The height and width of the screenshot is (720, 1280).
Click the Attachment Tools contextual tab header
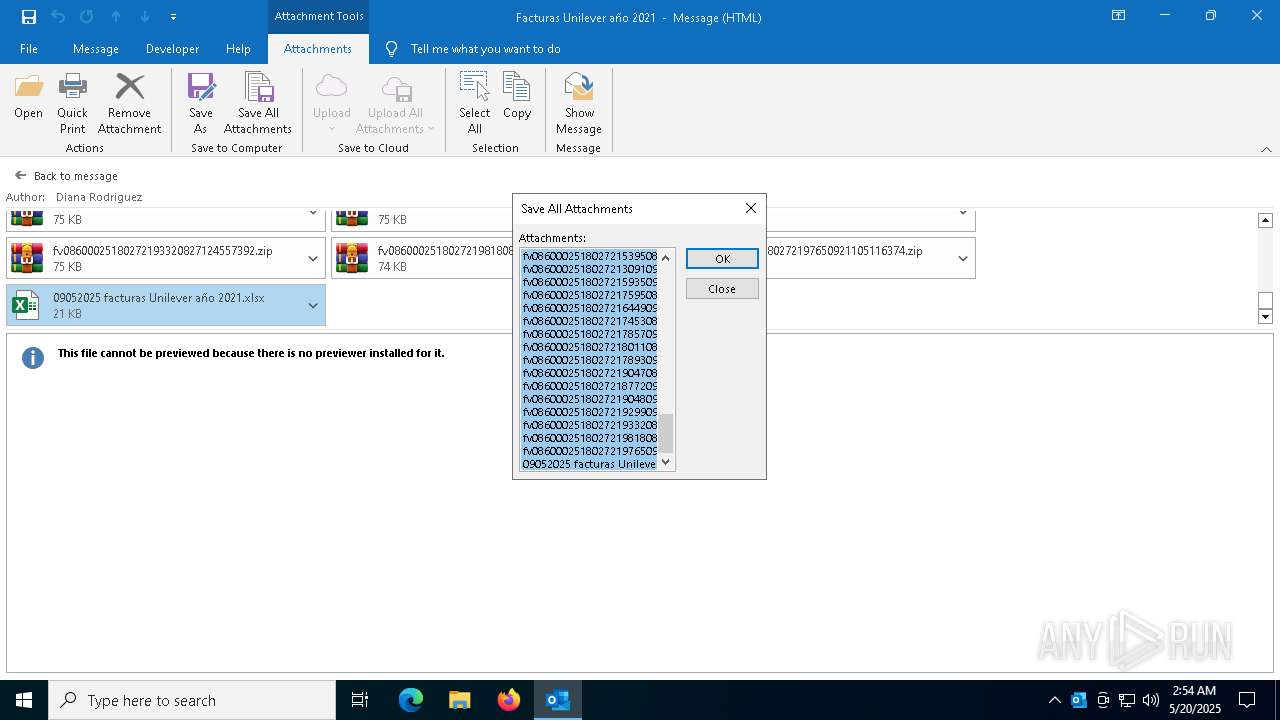pos(319,16)
